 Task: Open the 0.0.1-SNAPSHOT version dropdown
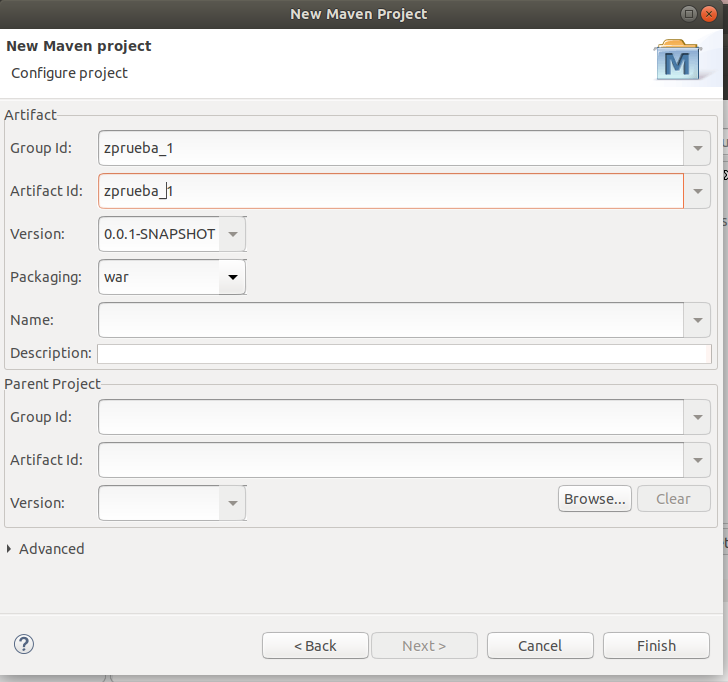[233, 234]
